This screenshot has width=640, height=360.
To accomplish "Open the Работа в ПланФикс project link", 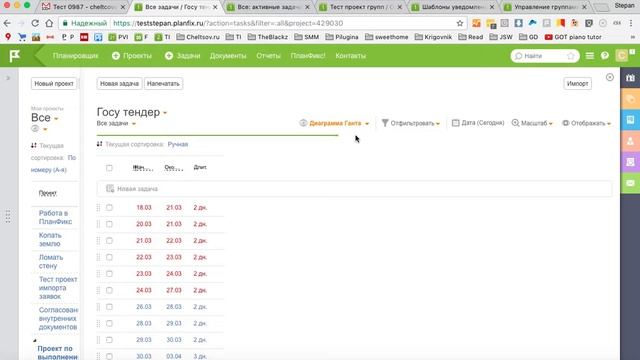I will 55,218.
